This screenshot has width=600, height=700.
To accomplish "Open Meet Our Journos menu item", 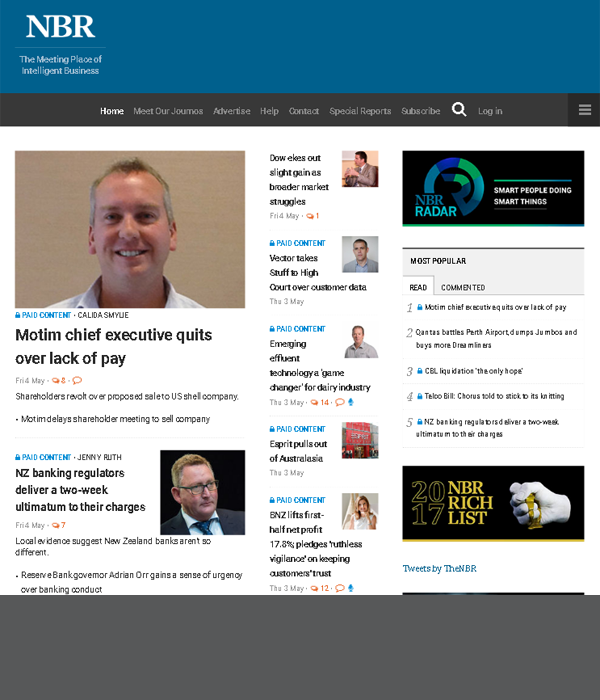I will coord(168,111).
